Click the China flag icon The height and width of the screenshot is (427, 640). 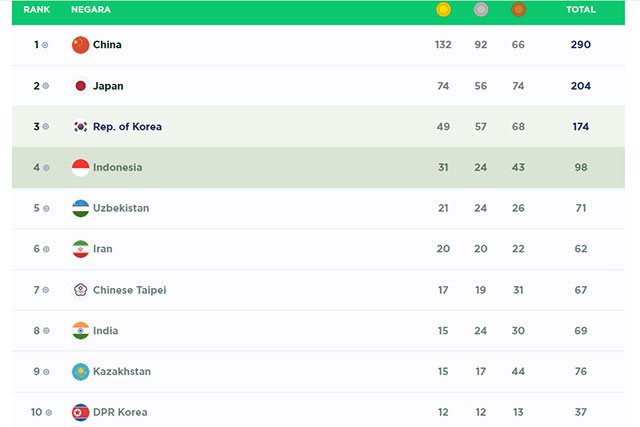[81, 45]
